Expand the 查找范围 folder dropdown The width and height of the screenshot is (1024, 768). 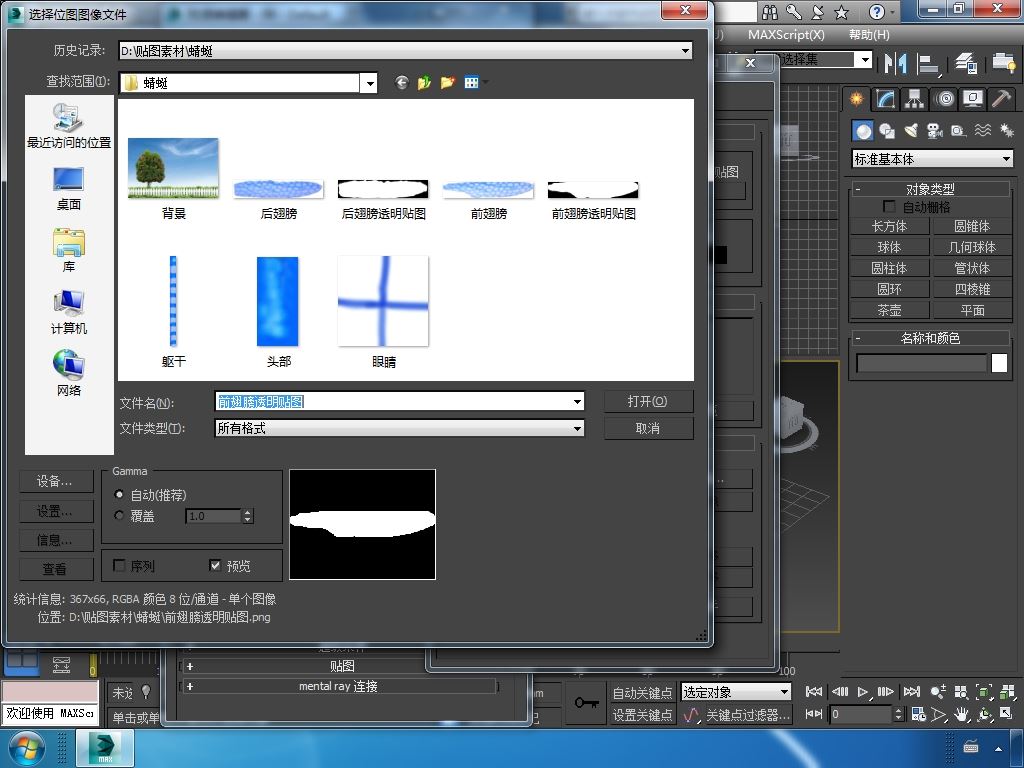370,83
